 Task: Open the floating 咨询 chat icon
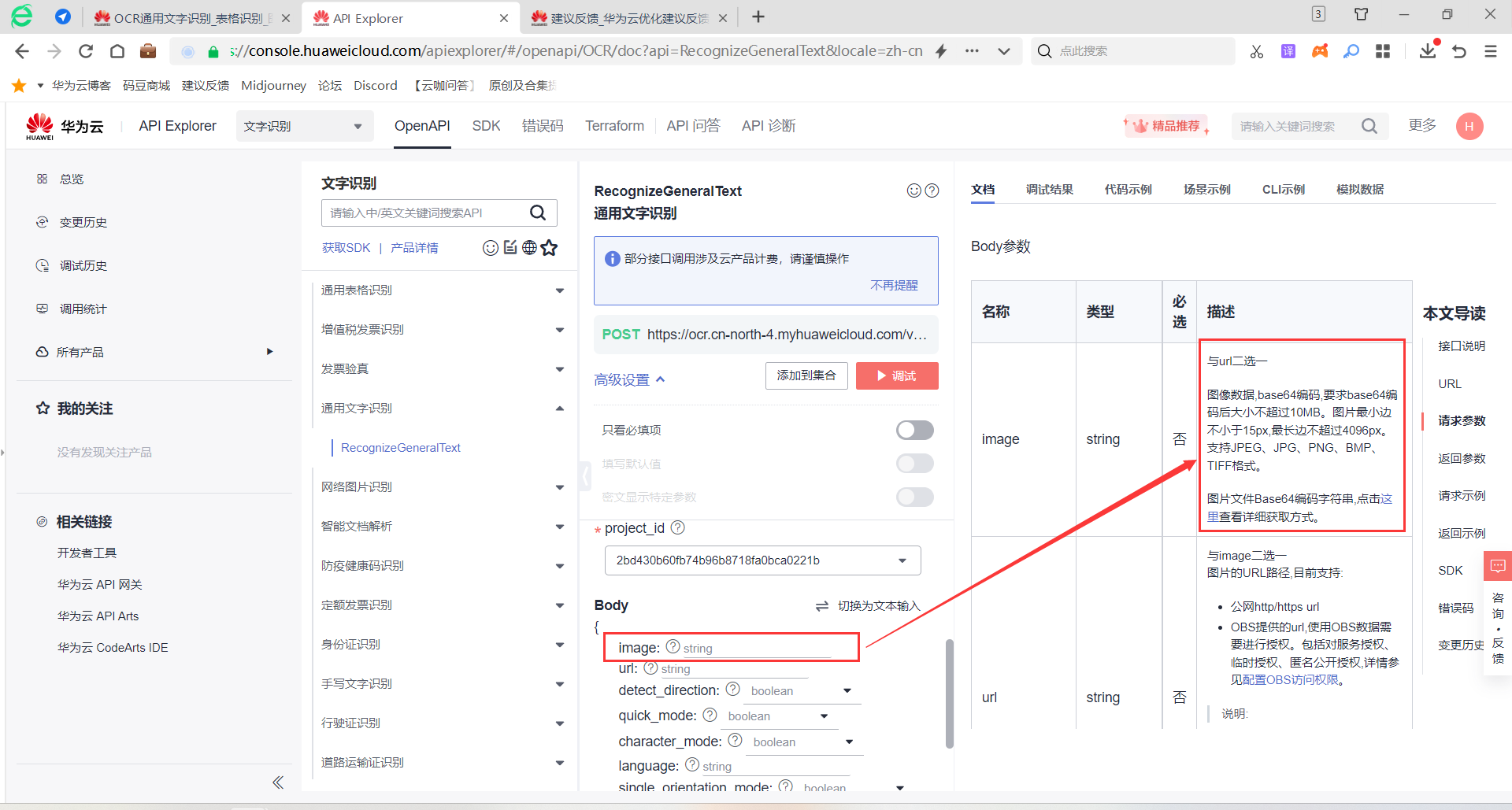1498,565
